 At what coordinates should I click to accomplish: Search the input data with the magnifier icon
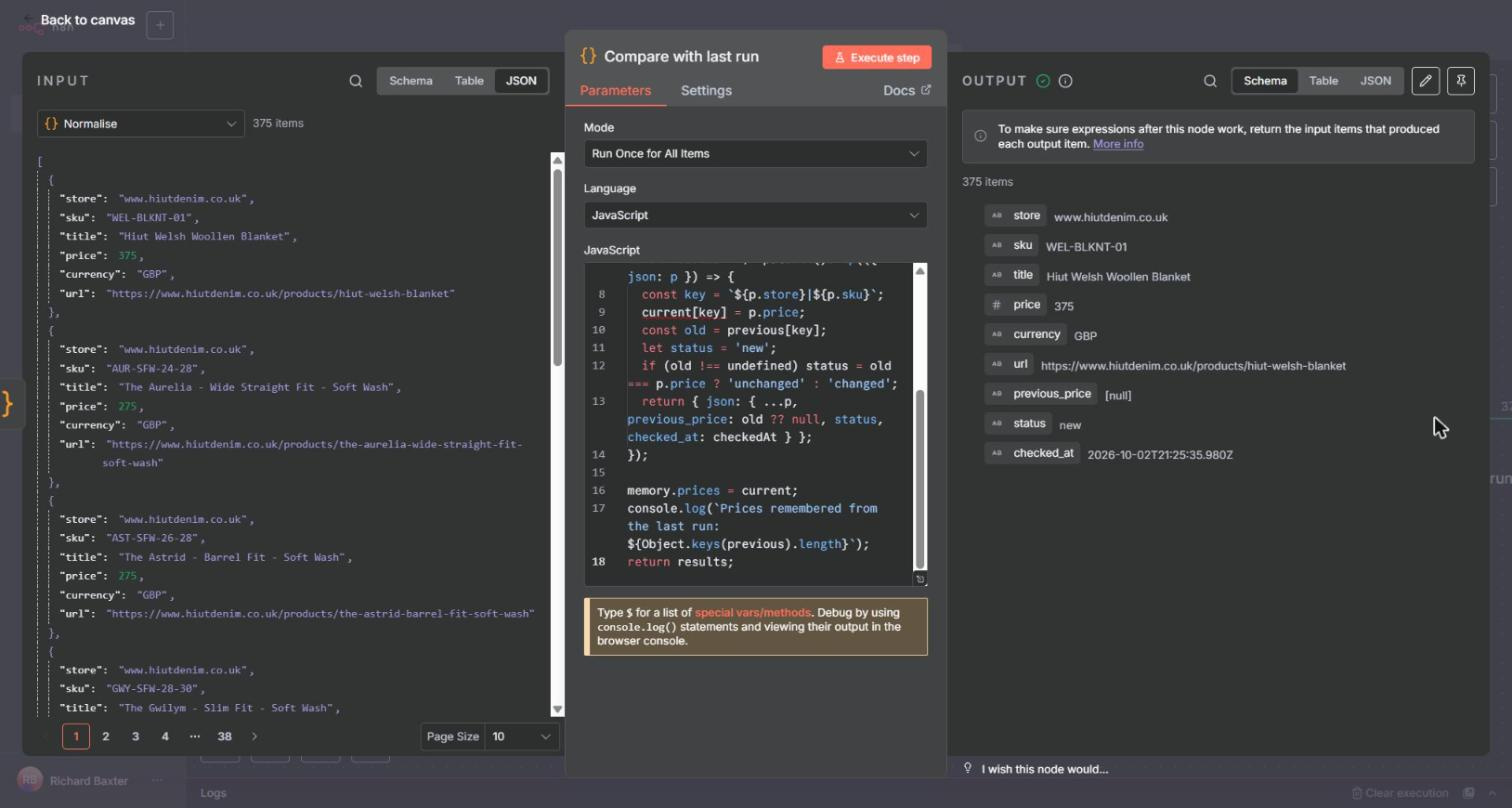pos(356,81)
